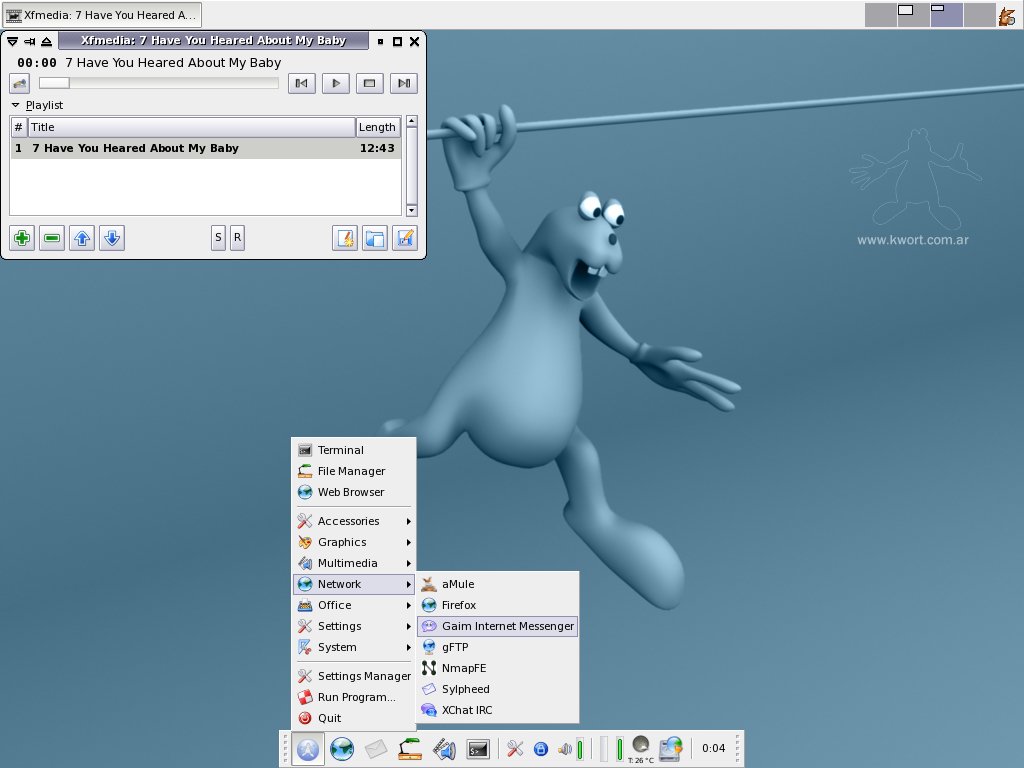Image resolution: width=1024 pixels, height=768 pixels.
Task: Toggle repeat with the R button
Action: pos(237,238)
